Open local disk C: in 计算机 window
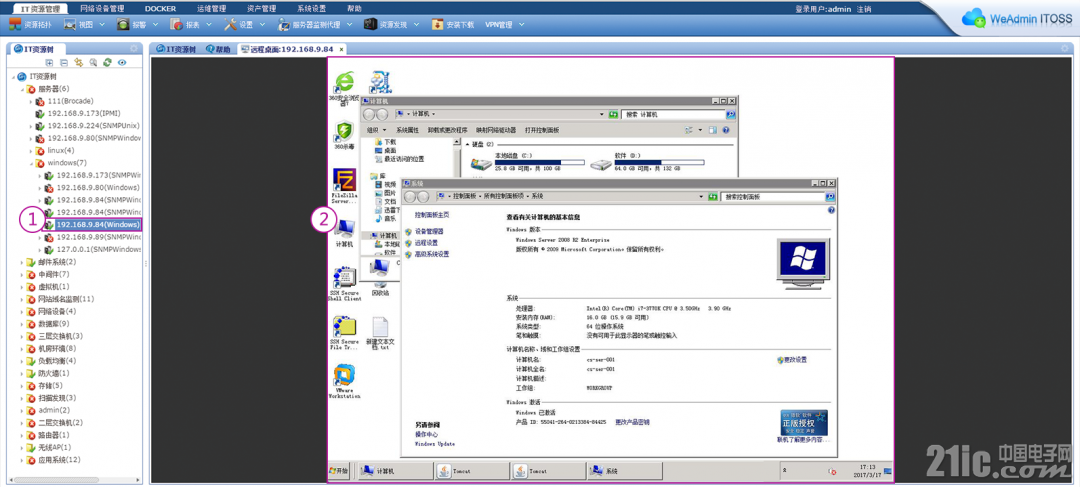The height and width of the screenshot is (487, 1080). click(527, 163)
